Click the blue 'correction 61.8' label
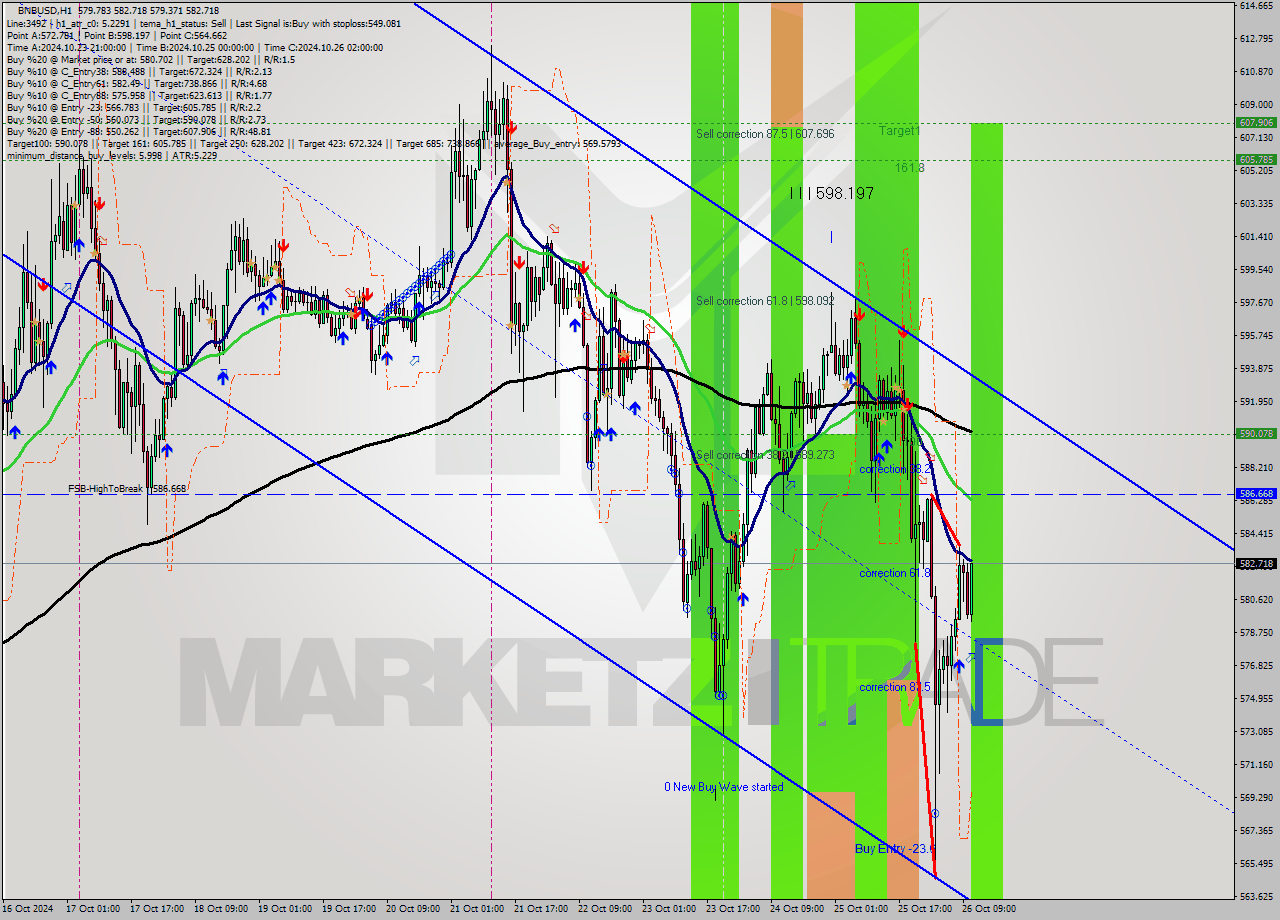 point(895,573)
